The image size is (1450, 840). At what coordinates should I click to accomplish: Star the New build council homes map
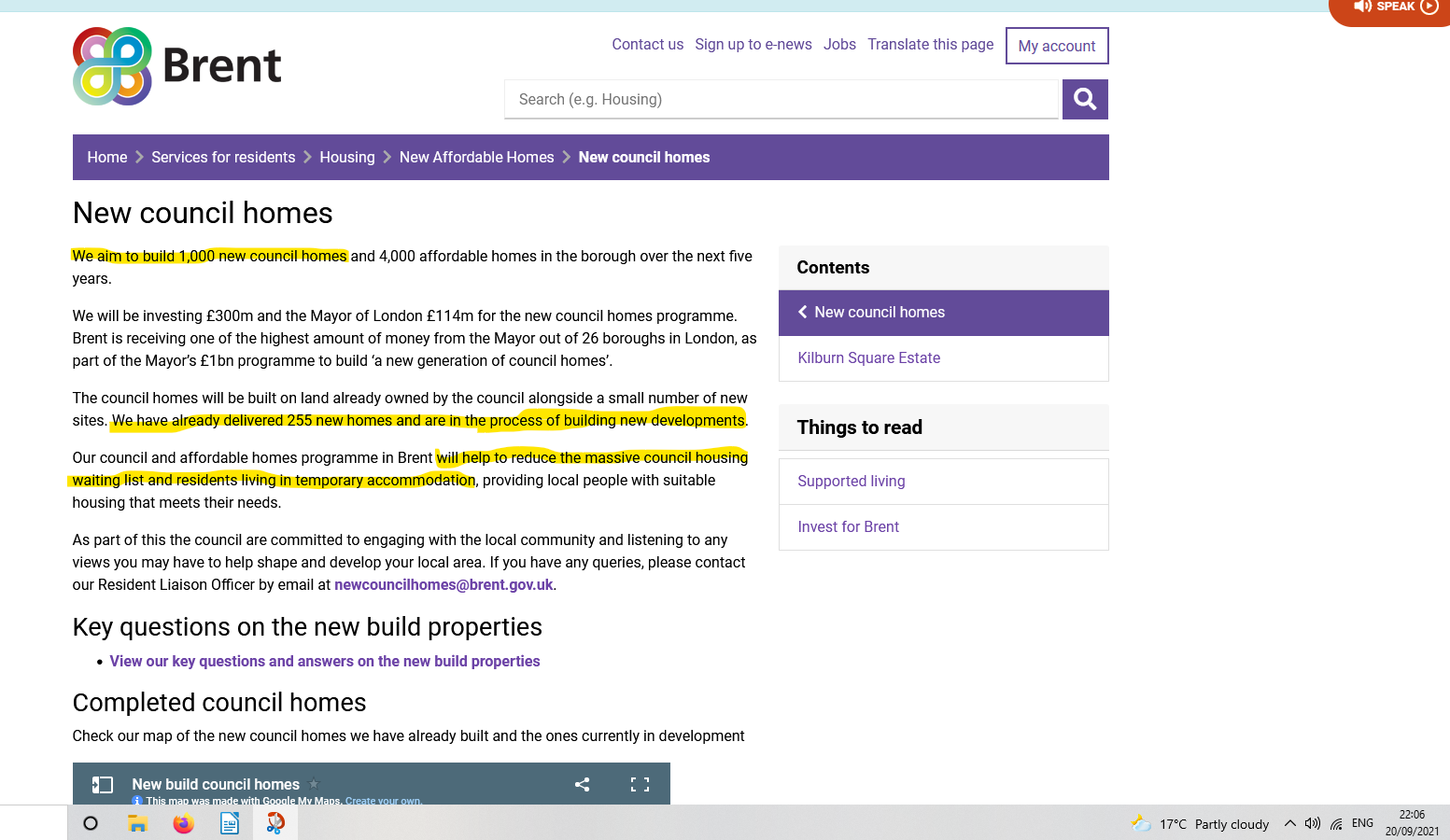(314, 782)
